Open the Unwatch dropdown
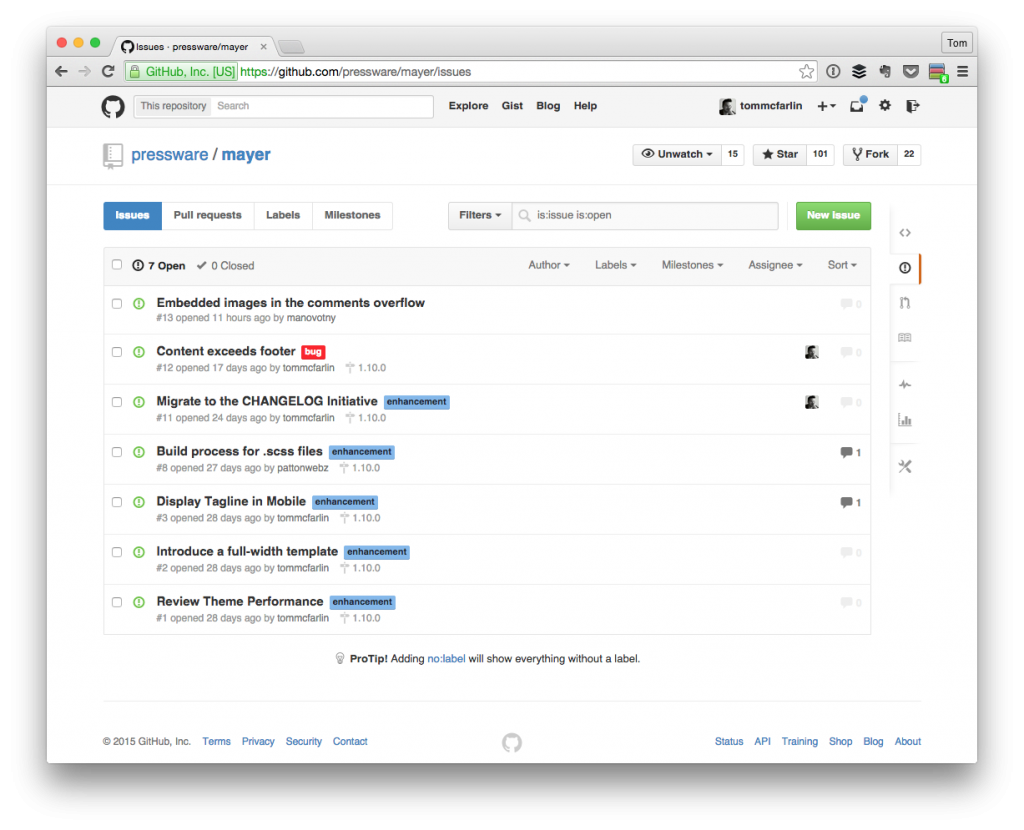1024x830 pixels. click(677, 154)
